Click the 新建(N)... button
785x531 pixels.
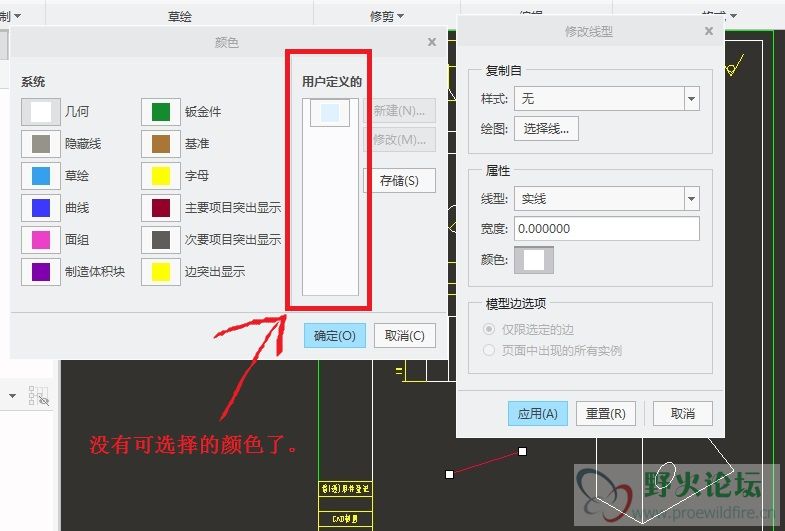tap(399, 111)
